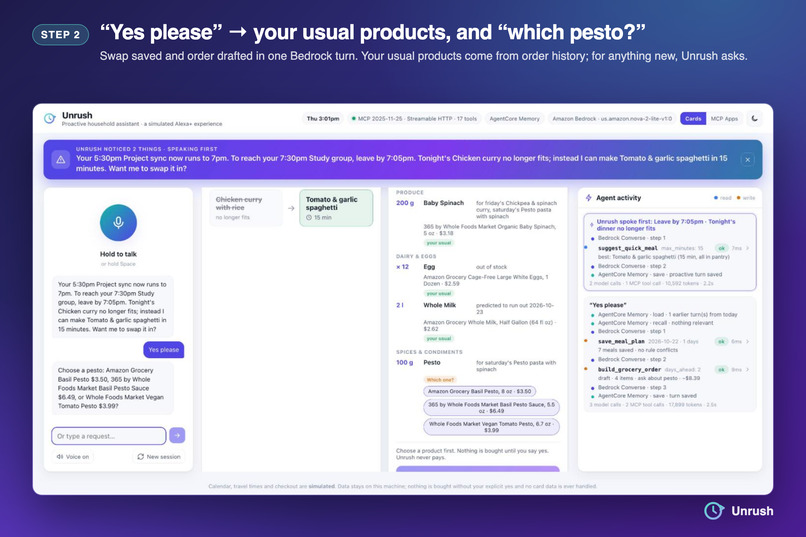This screenshot has height=537, width=806.
Task: Choose Amazon Grocery Basil Pesto option
Action: (x=480, y=391)
